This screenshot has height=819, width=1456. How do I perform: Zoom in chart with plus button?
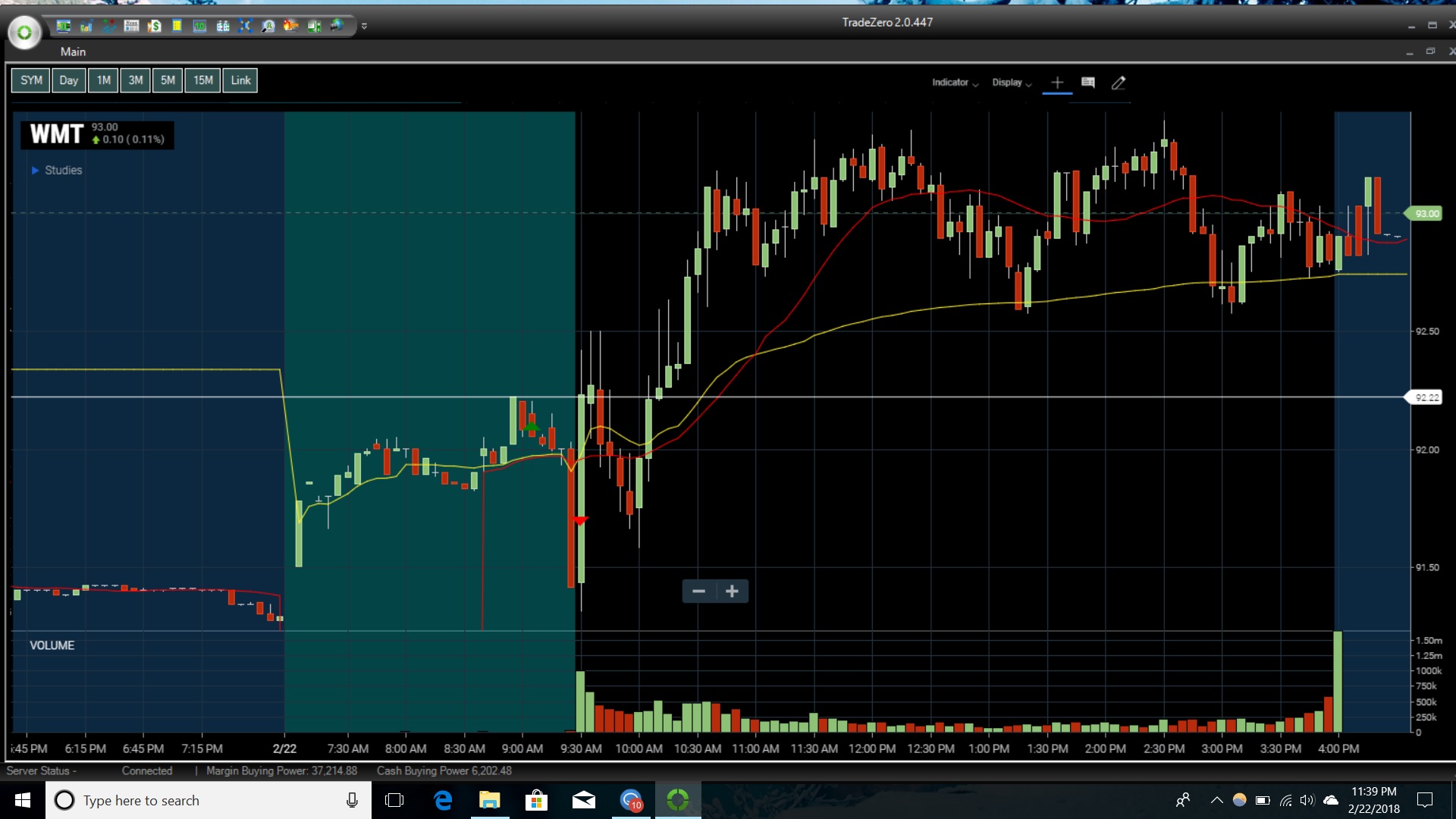coord(732,591)
